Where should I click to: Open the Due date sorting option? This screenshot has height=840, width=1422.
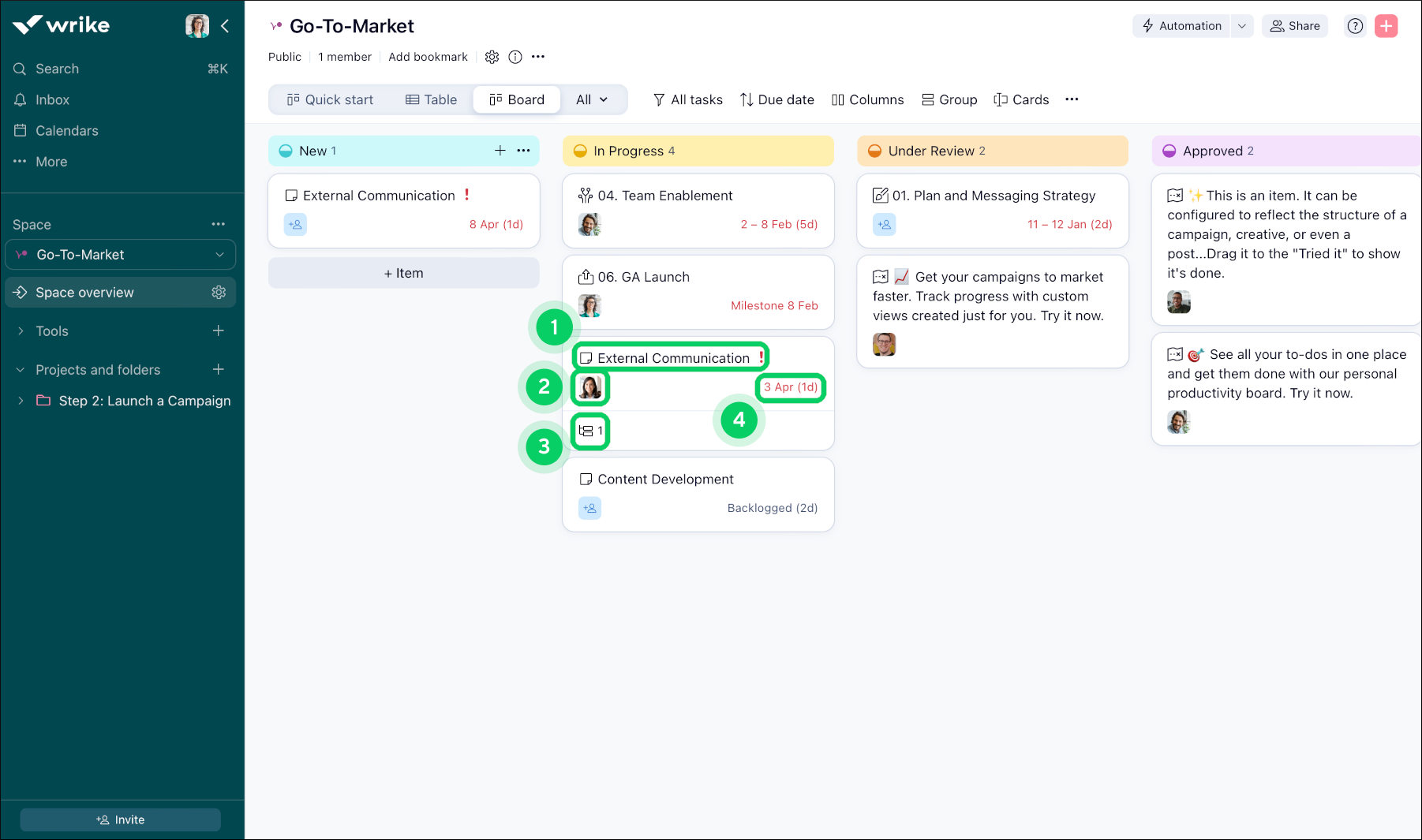point(776,99)
